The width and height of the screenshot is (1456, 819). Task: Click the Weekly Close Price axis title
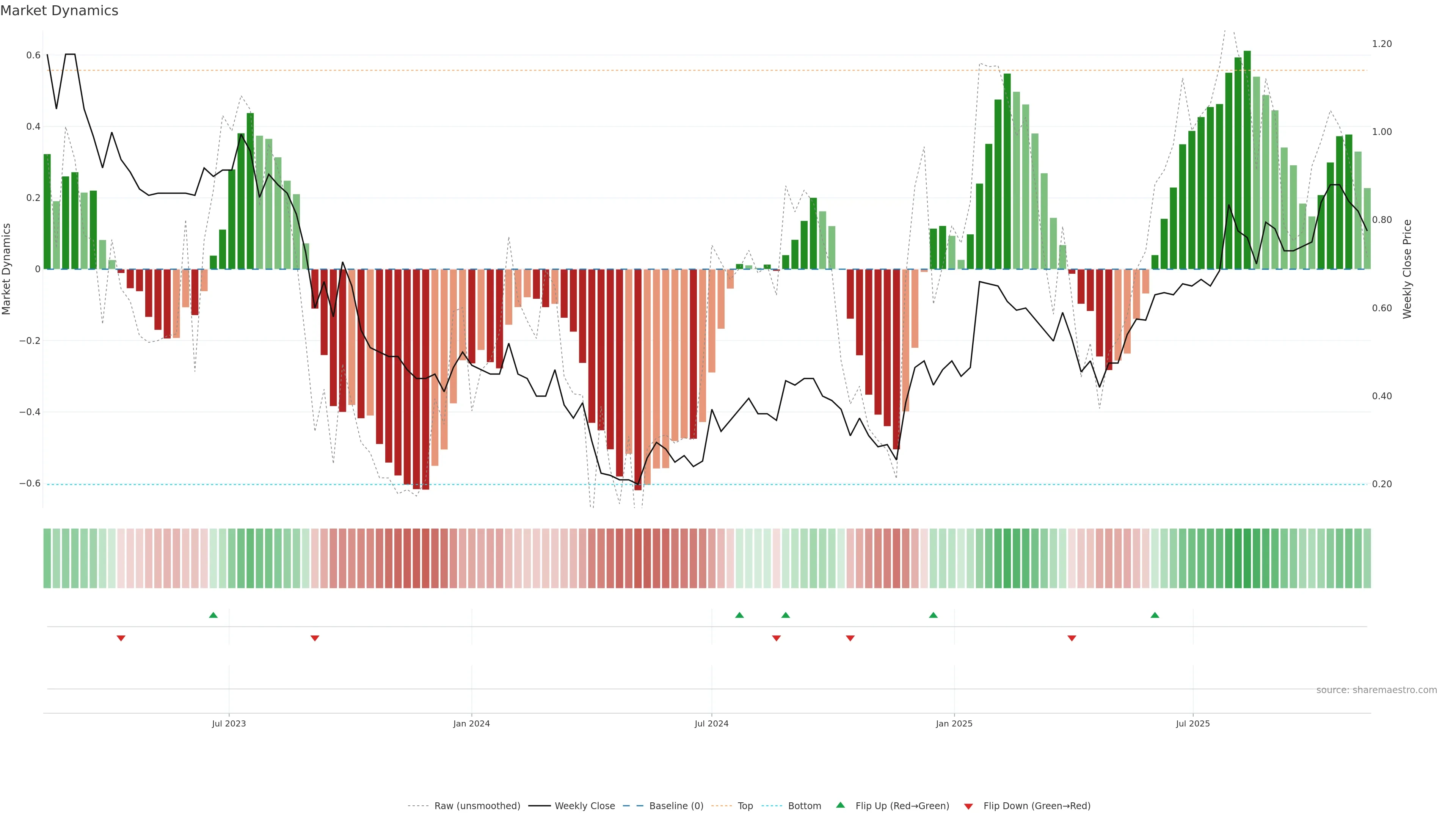[1407, 269]
